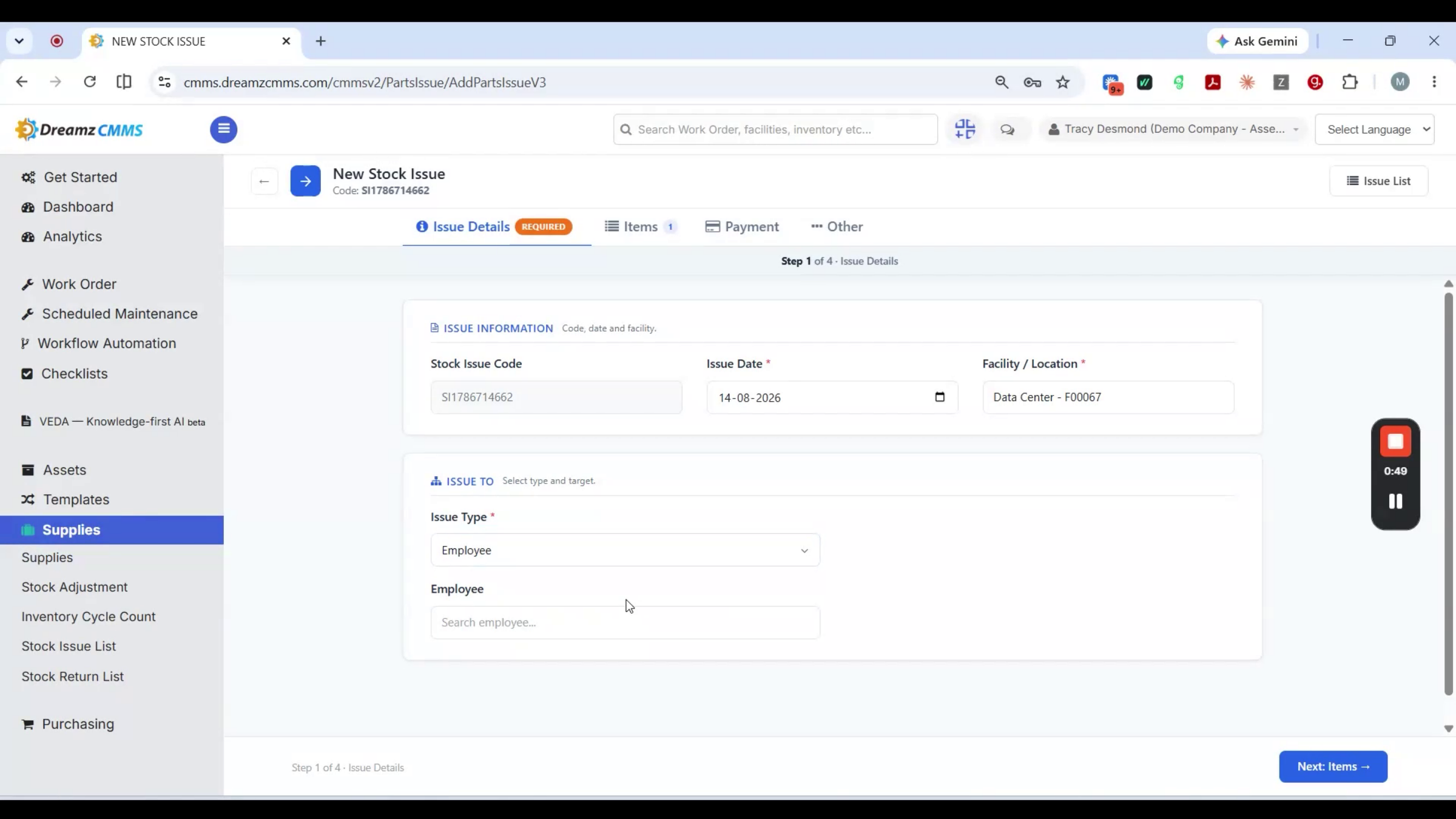Open Dashboard in the sidebar

pos(67,207)
